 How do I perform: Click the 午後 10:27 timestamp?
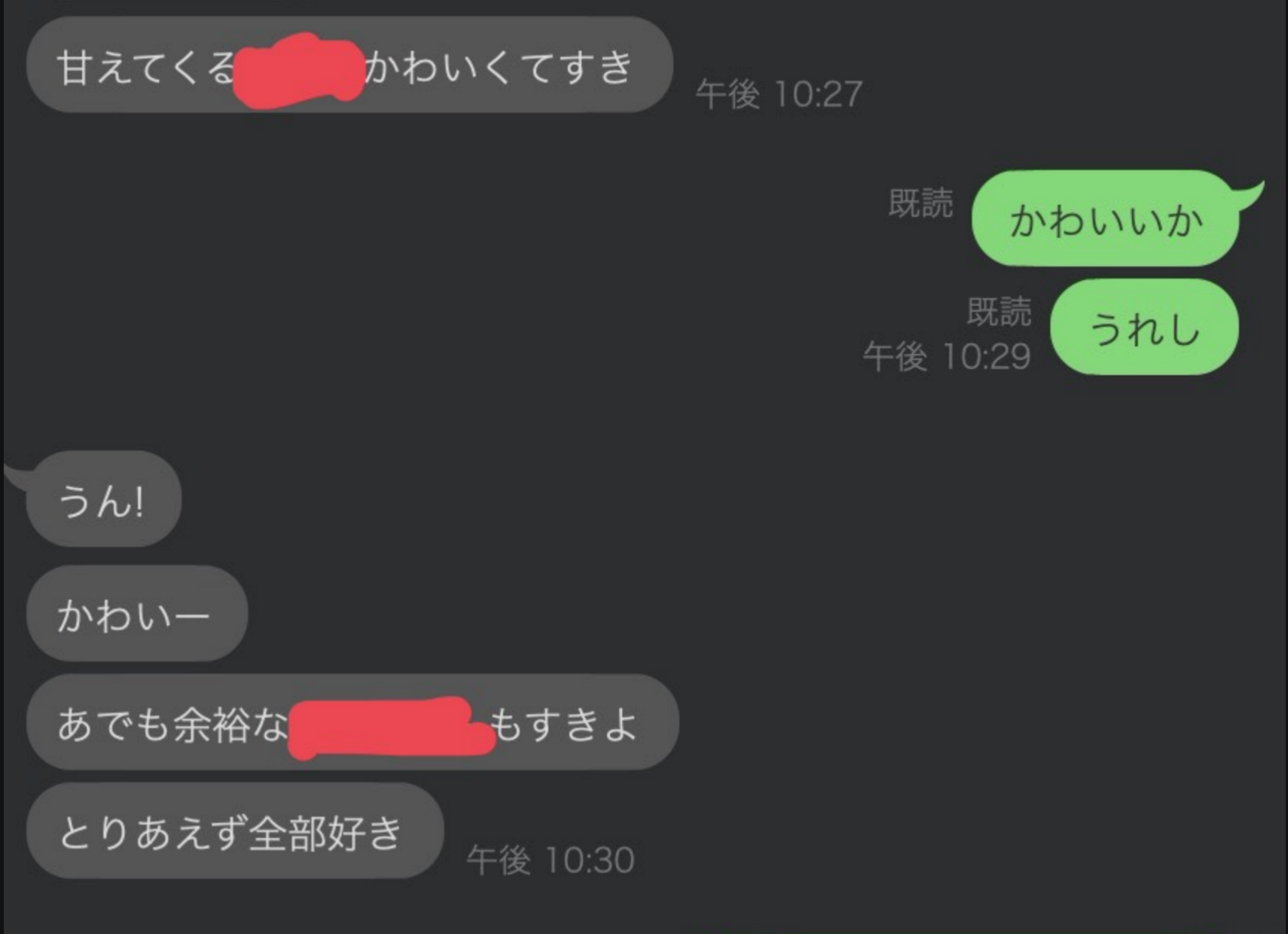pyautogui.click(x=779, y=94)
